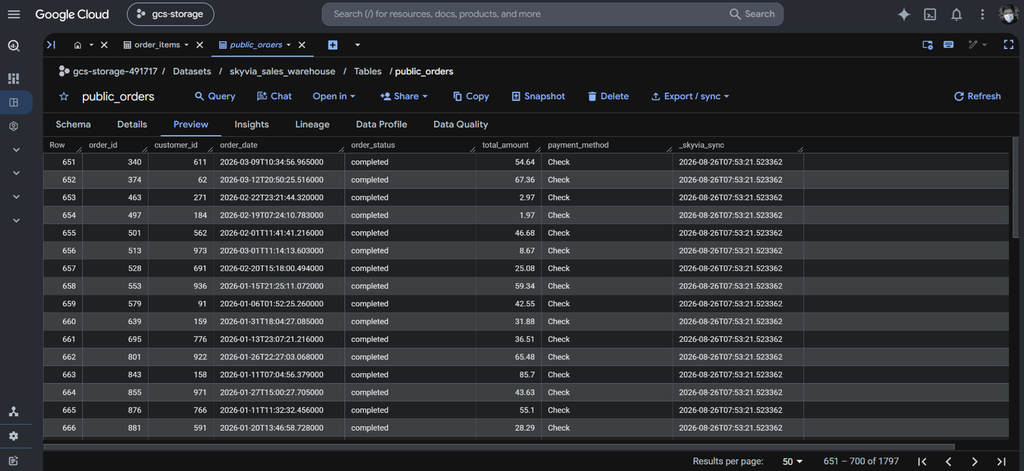Screen dimensions: 1024x471
Task: Expand the Export / sync dropdown
Action: tap(690, 96)
